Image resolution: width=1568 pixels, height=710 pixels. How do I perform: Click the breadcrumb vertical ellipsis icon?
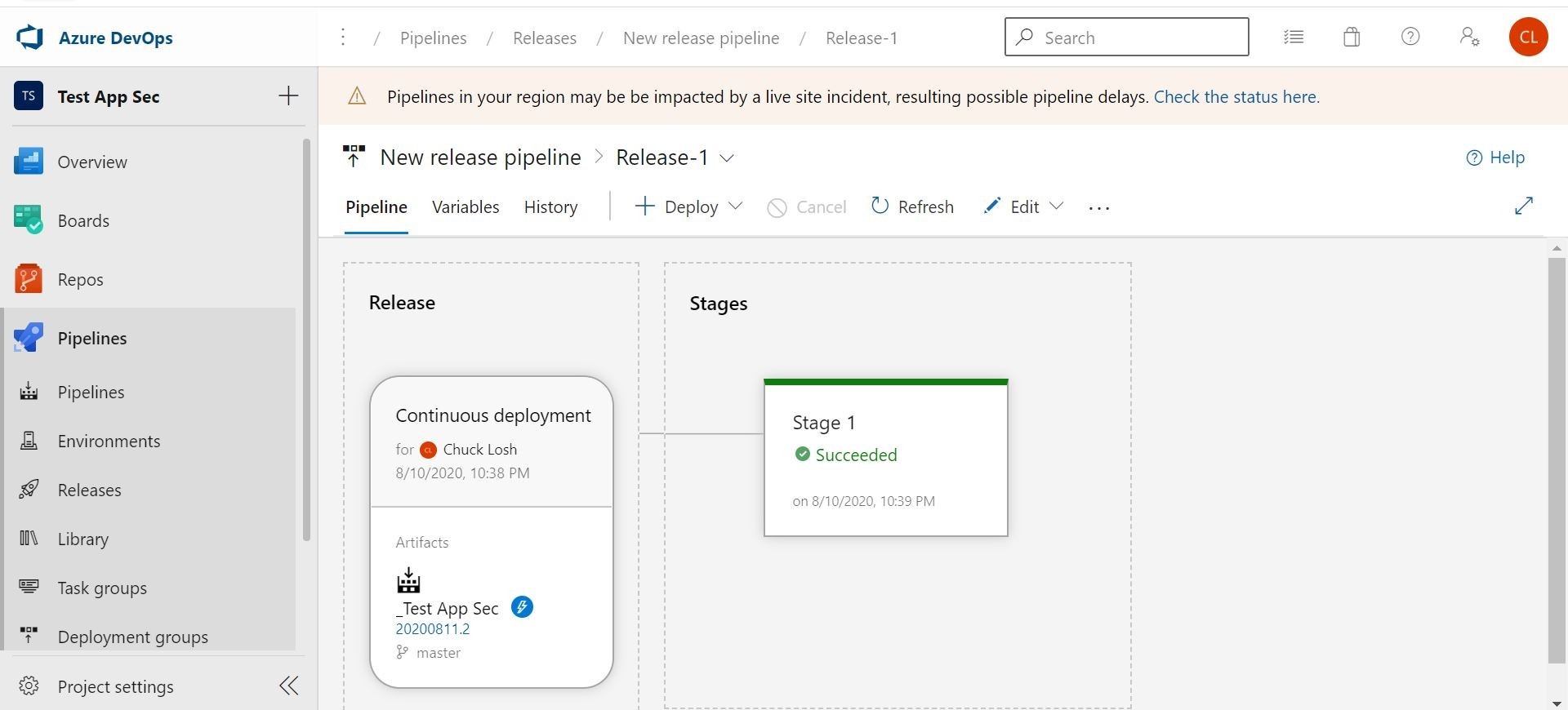pyautogui.click(x=343, y=38)
